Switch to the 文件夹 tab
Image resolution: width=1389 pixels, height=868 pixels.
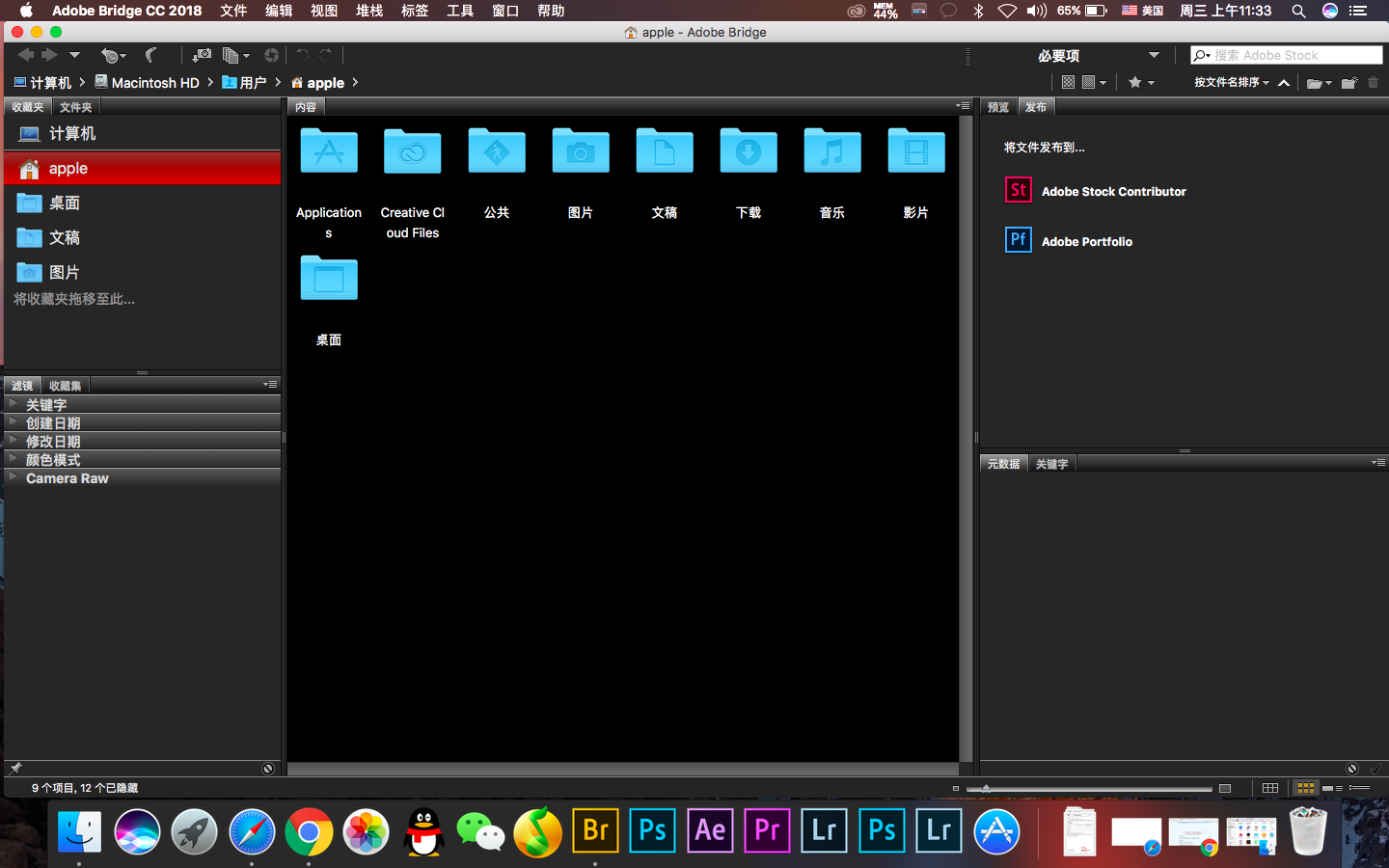click(75, 107)
